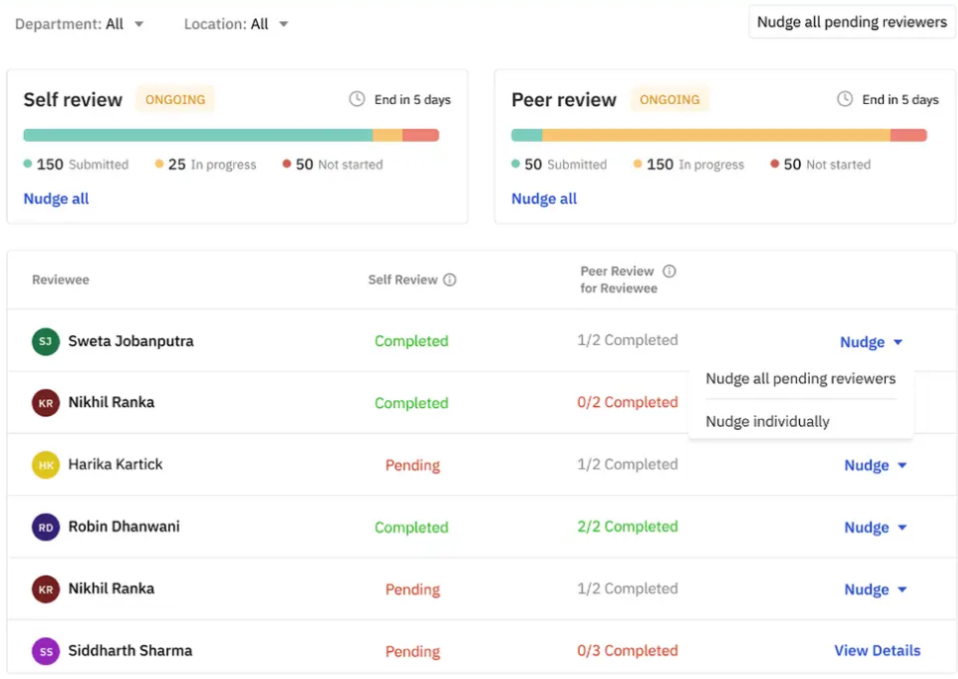
Task: Click Robin Dhanwani's Completed self review status
Action: tap(411, 527)
